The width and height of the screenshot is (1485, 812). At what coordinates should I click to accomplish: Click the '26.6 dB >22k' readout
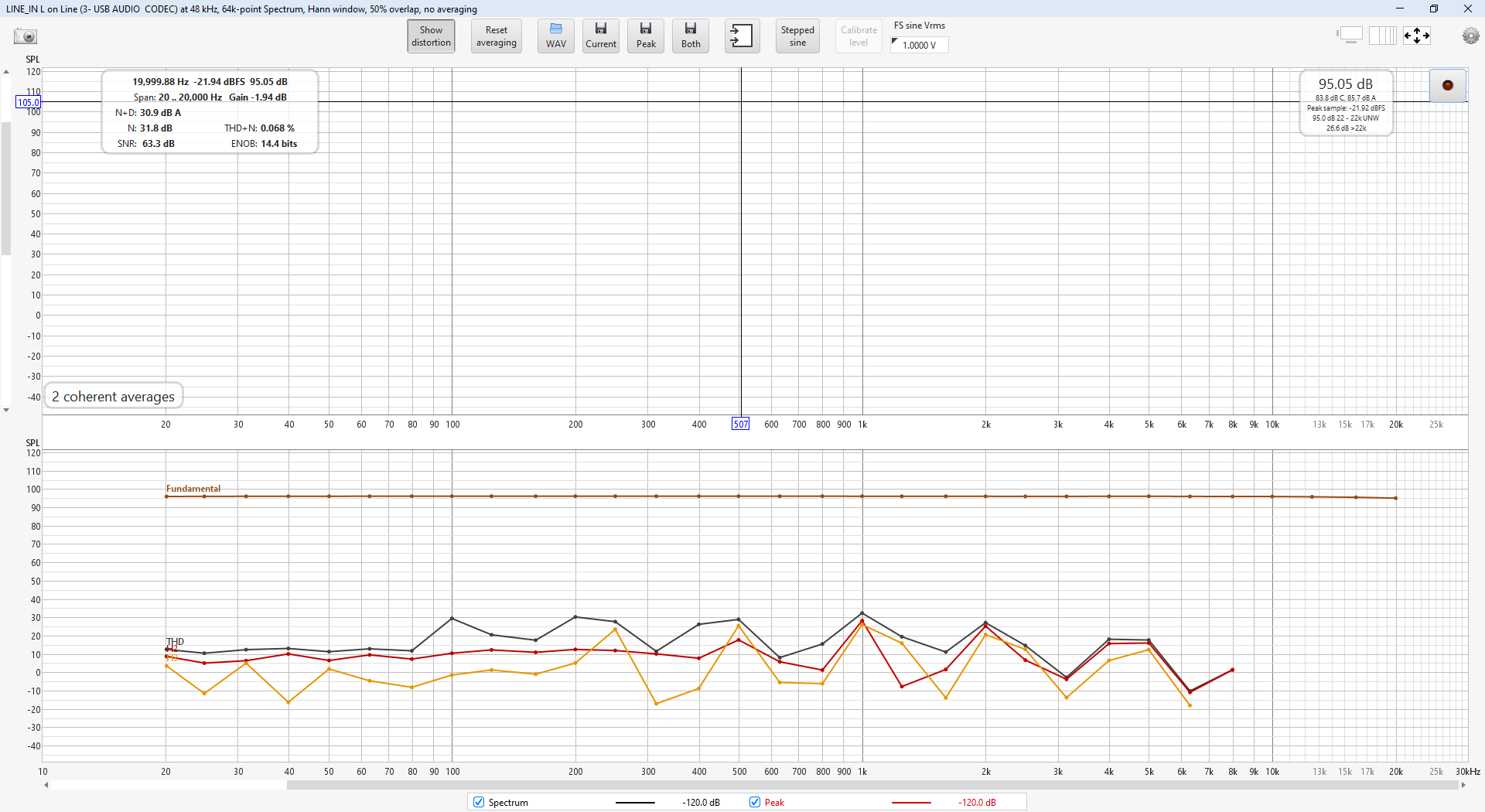click(x=1346, y=128)
